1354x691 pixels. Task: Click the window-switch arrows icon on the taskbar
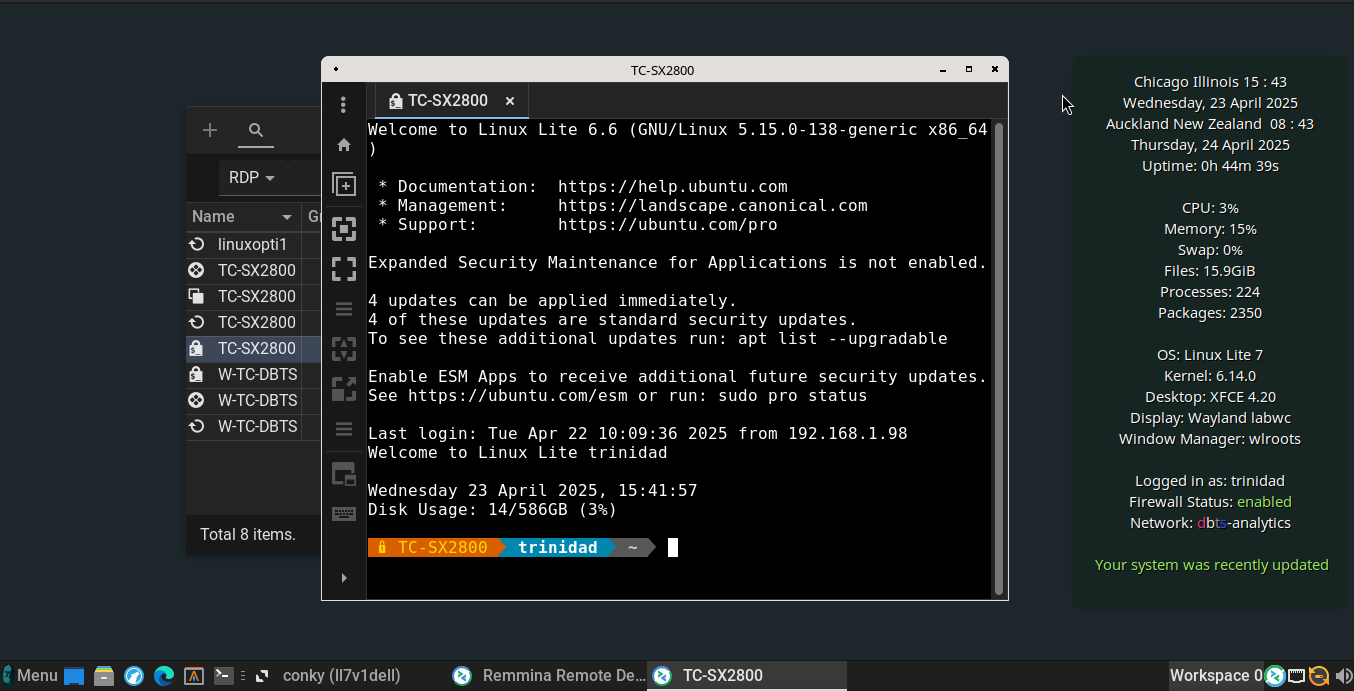pos(261,676)
